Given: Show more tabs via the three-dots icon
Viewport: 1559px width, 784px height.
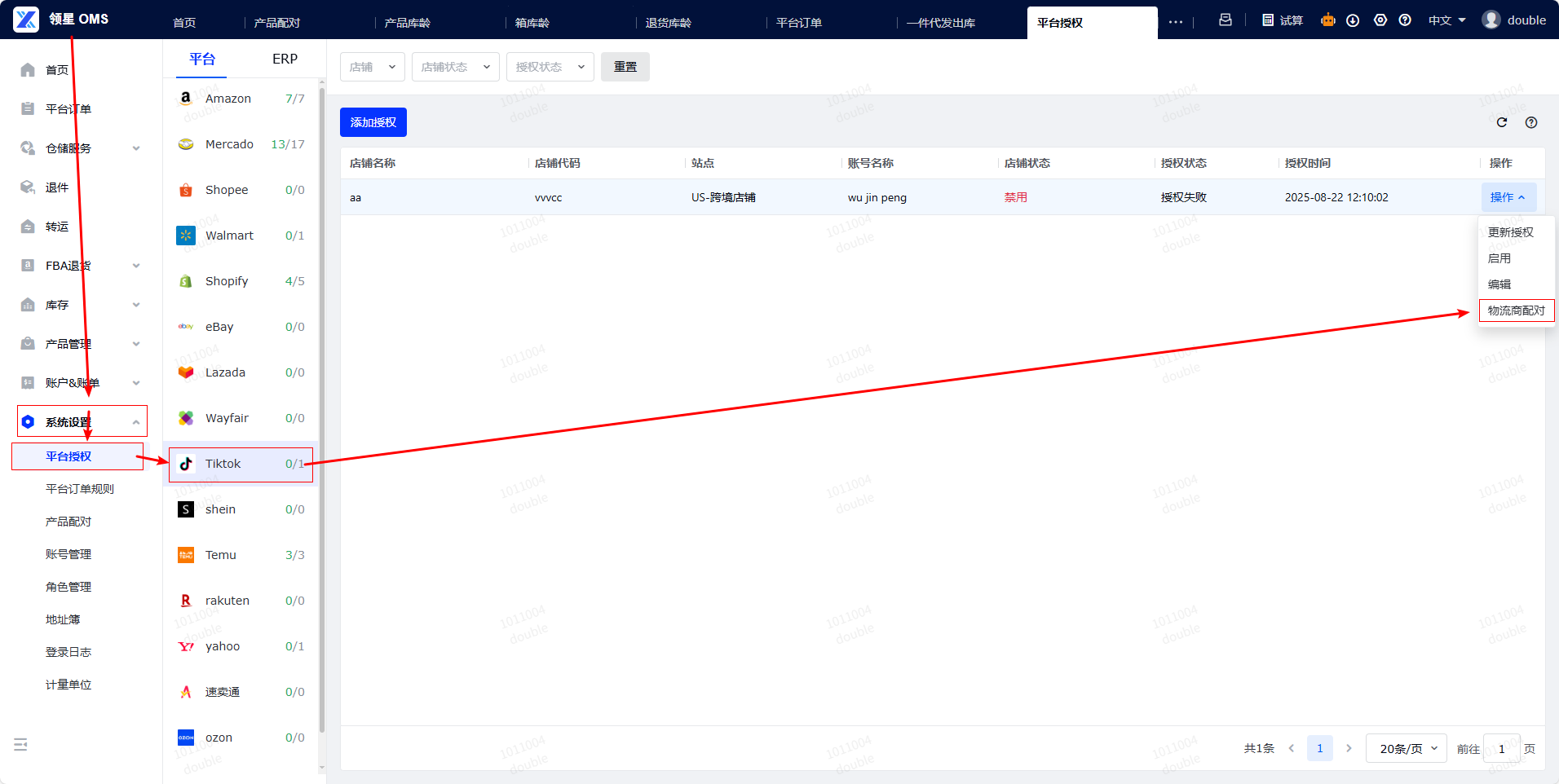Looking at the screenshot, I should point(1175,22).
